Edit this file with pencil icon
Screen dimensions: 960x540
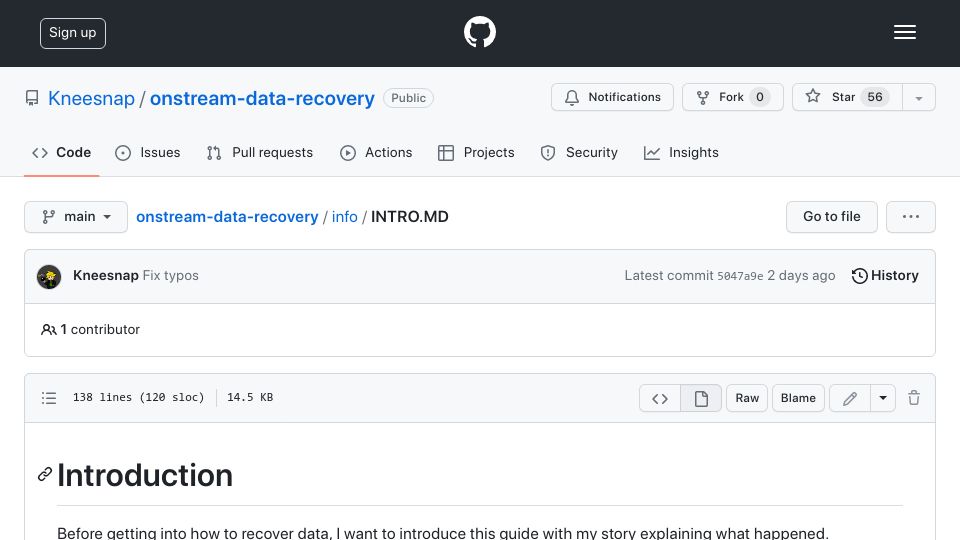pos(850,399)
